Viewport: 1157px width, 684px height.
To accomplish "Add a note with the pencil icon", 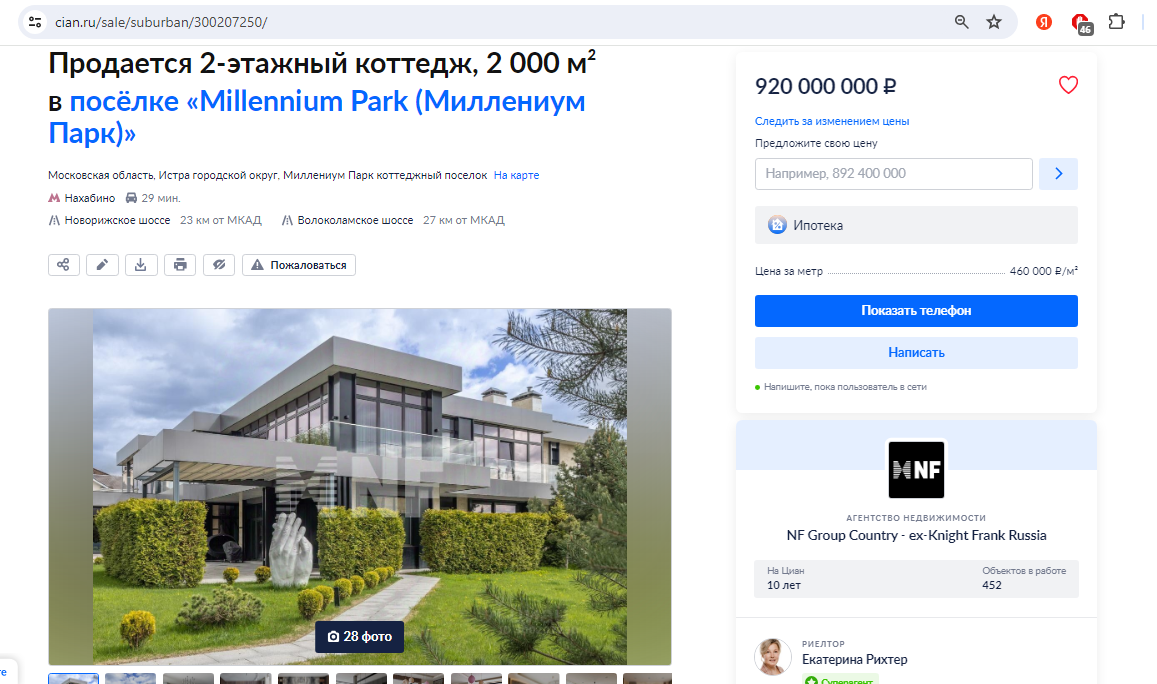I will (103, 265).
